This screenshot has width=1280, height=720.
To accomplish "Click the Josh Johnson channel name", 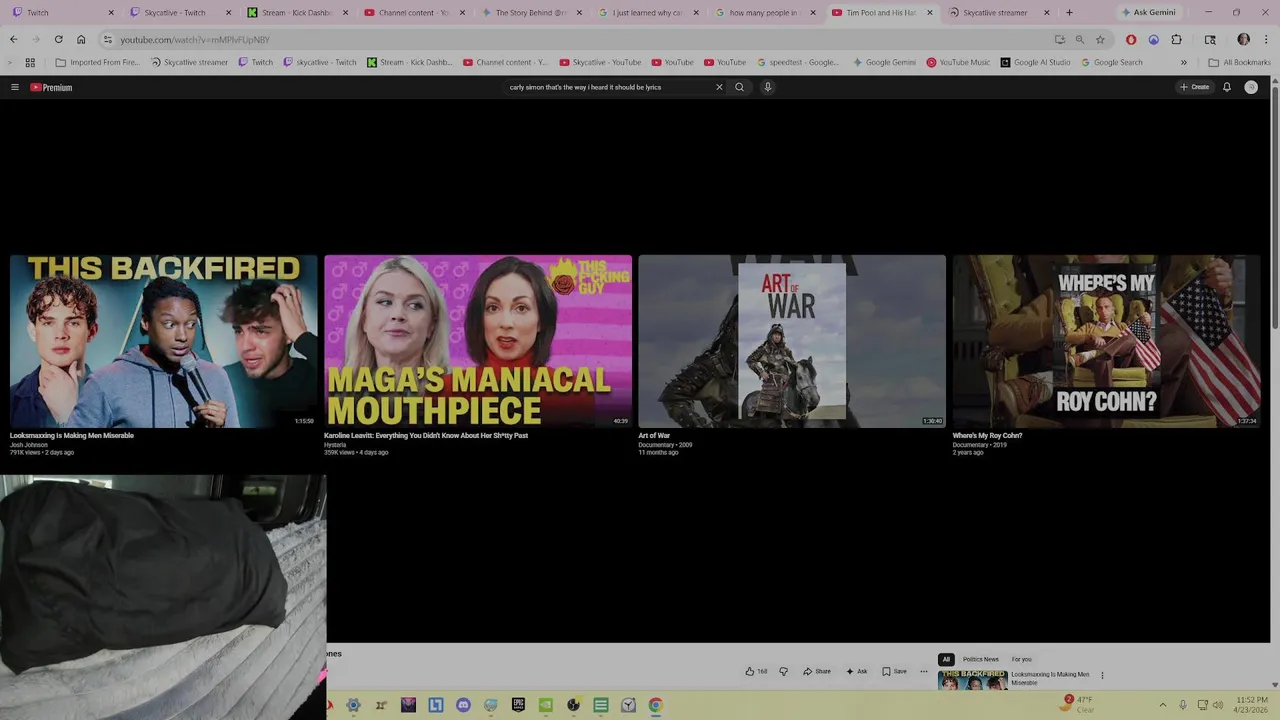I will (x=29, y=444).
